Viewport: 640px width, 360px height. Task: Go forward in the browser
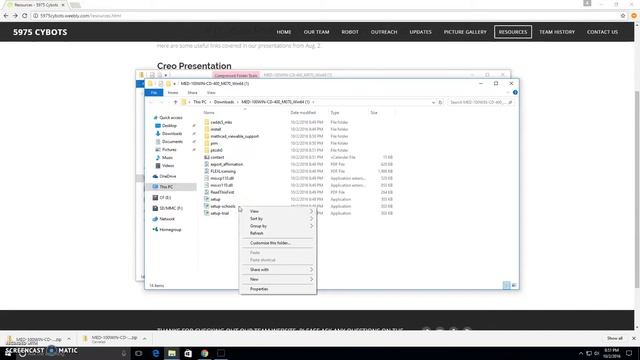click(x=15, y=16)
